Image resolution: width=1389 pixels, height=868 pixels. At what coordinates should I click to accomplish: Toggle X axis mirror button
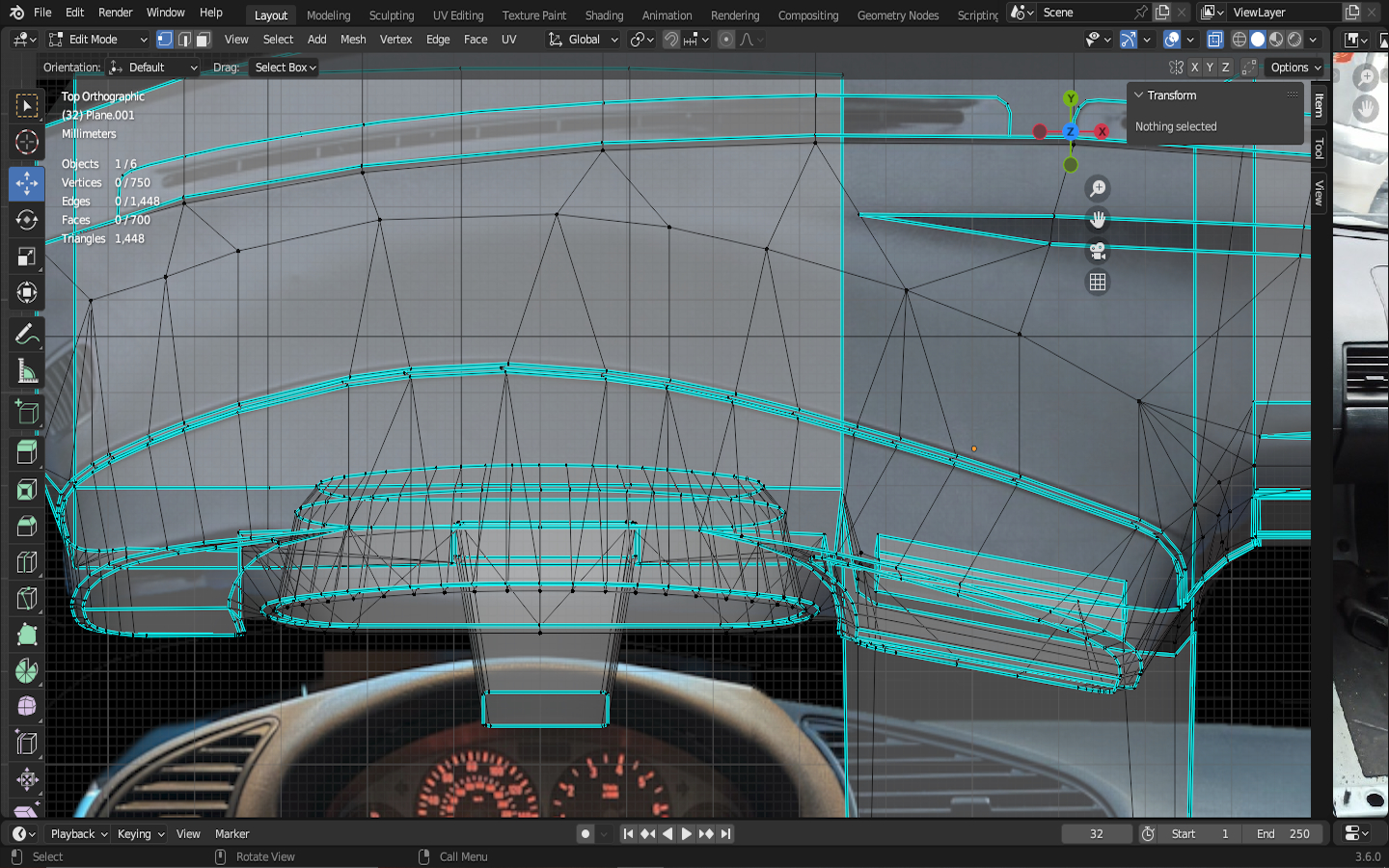pos(1194,68)
